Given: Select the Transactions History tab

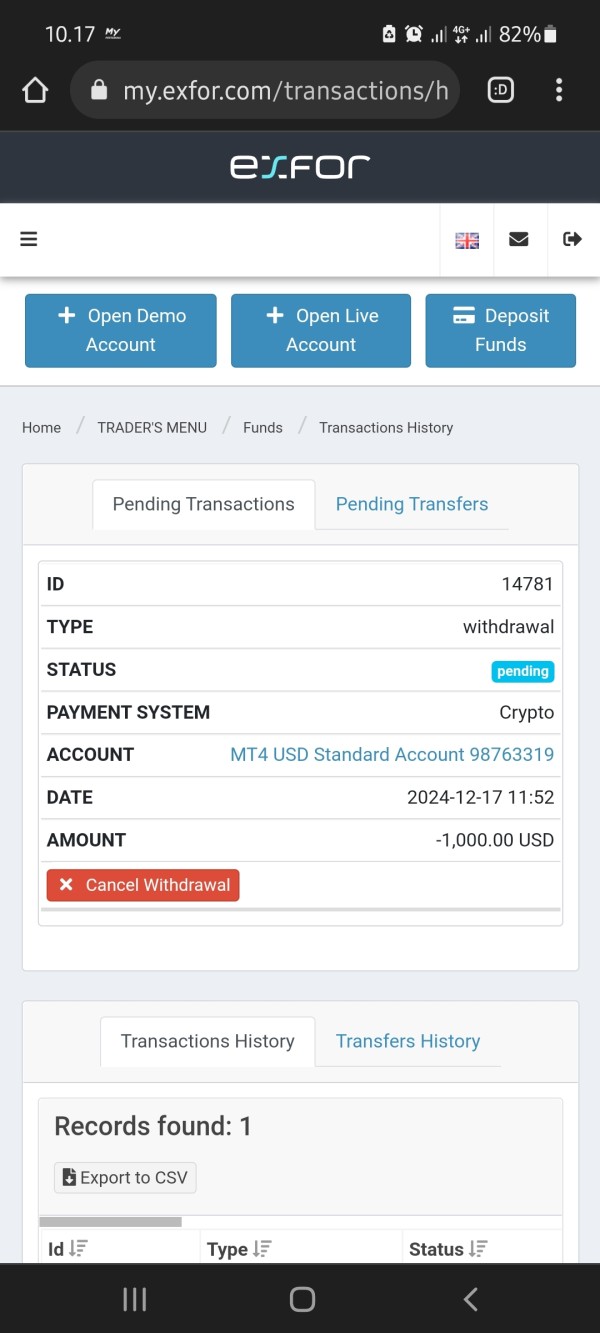Looking at the screenshot, I should tap(207, 1041).
